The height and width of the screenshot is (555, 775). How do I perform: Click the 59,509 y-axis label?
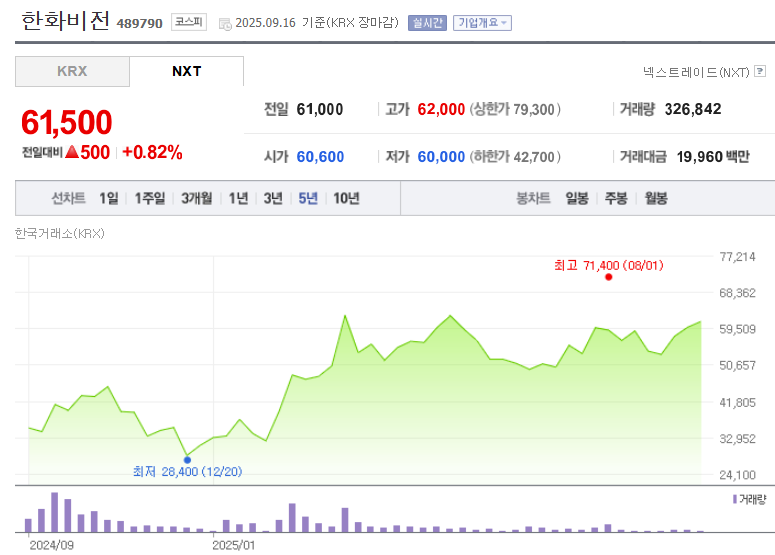point(737,329)
